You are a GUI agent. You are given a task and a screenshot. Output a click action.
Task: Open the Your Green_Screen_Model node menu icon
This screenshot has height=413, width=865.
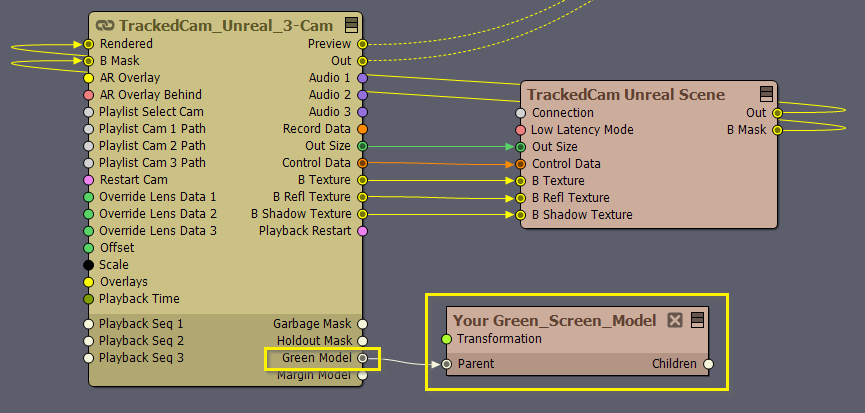pyautogui.click(x=695, y=320)
